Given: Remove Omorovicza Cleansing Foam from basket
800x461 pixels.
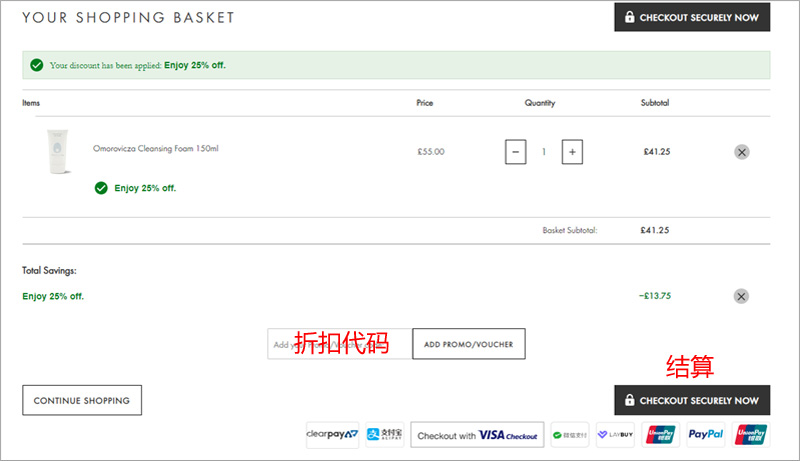Looking at the screenshot, I should (741, 152).
